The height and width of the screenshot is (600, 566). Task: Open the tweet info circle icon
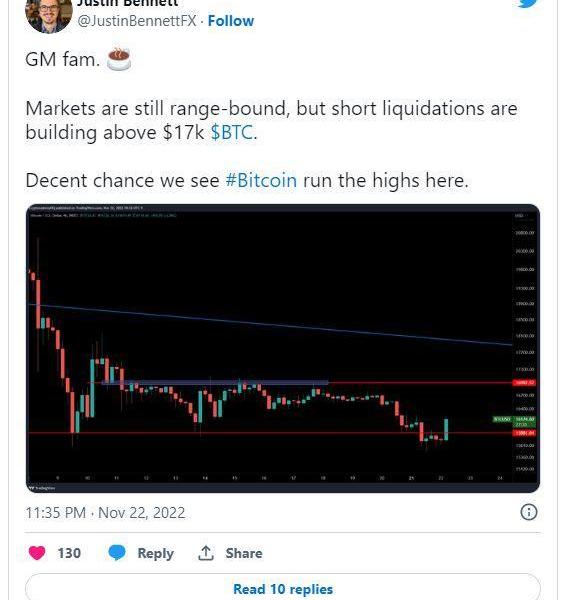pyautogui.click(x=529, y=512)
